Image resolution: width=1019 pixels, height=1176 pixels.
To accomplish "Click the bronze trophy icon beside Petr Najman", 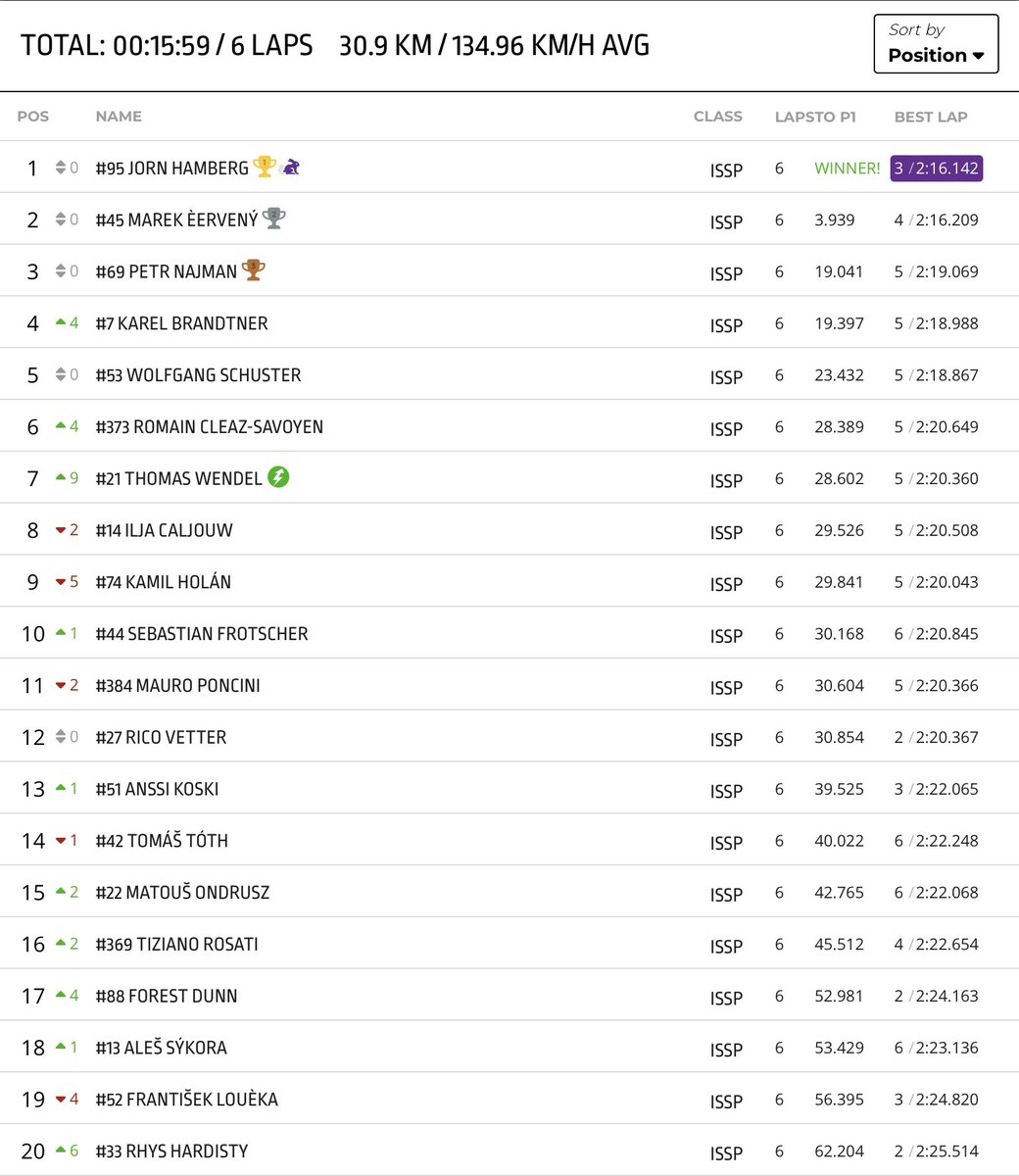I will point(254,270).
